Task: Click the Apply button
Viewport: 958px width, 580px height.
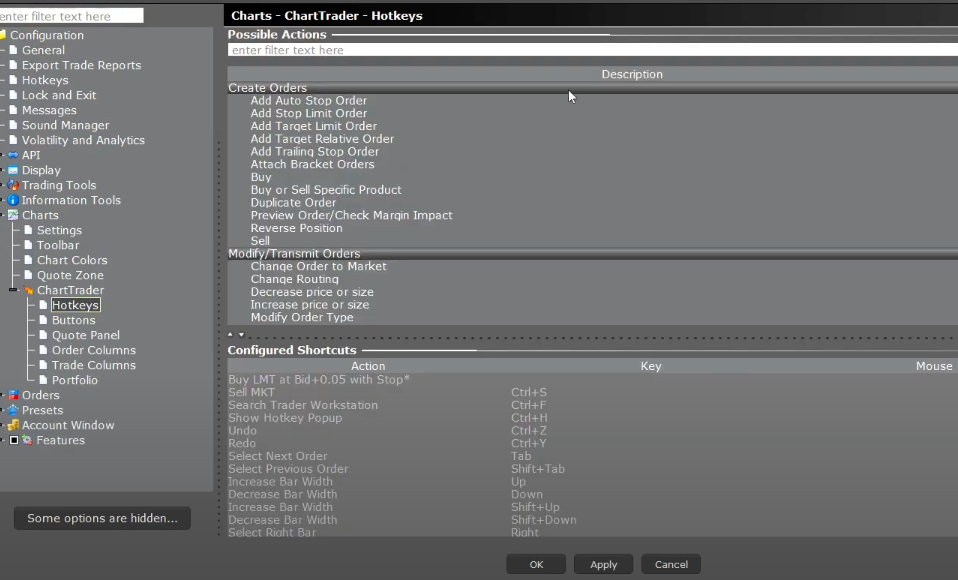Action: pyautogui.click(x=604, y=565)
